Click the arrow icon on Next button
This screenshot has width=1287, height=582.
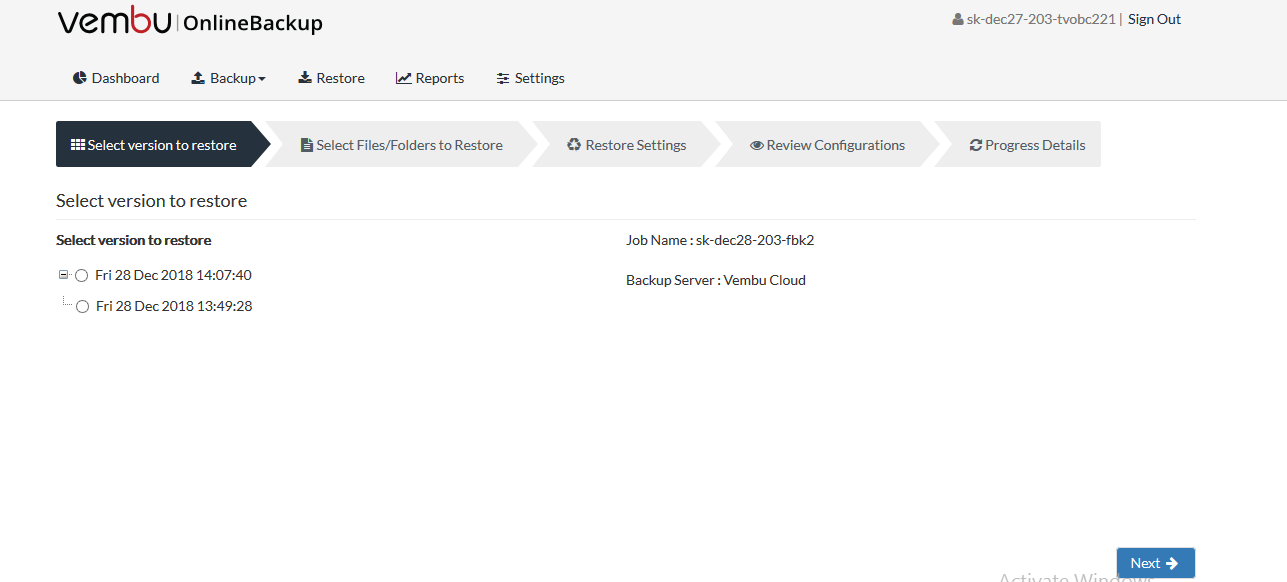[x=1172, y=563]
